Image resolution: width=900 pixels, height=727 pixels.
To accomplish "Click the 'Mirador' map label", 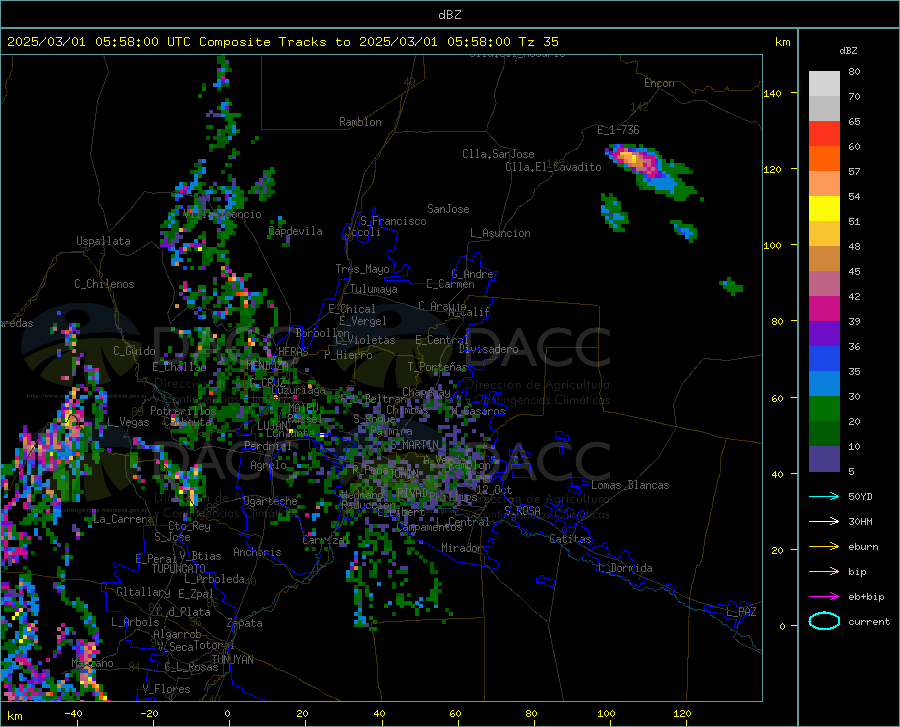I will tap(461, 548).
